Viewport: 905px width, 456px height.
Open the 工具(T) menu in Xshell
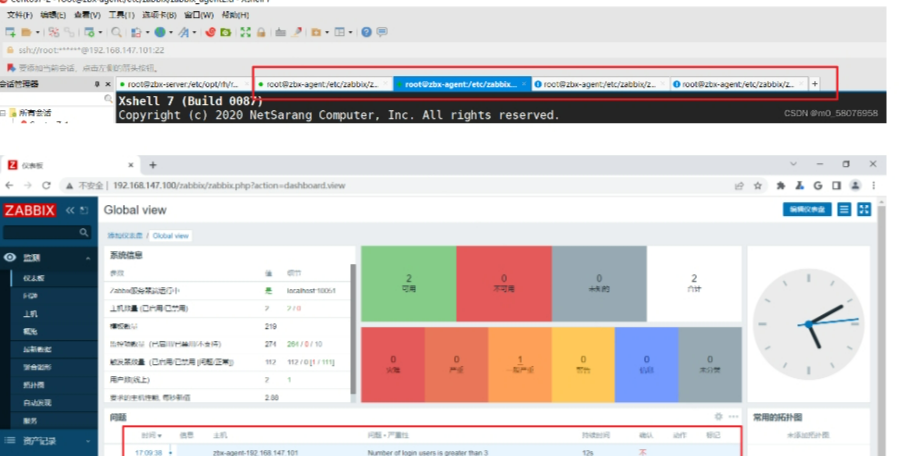click(x=121, y=15)
